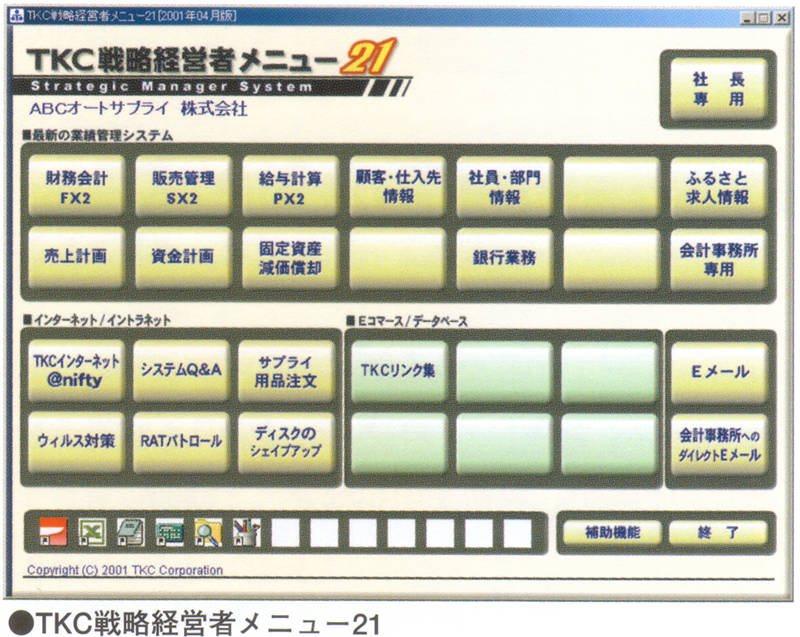The height and width of the screenshot is (637, 800).
Task: Open the folder with magnifier shortcut
Action: pos(208,532)
